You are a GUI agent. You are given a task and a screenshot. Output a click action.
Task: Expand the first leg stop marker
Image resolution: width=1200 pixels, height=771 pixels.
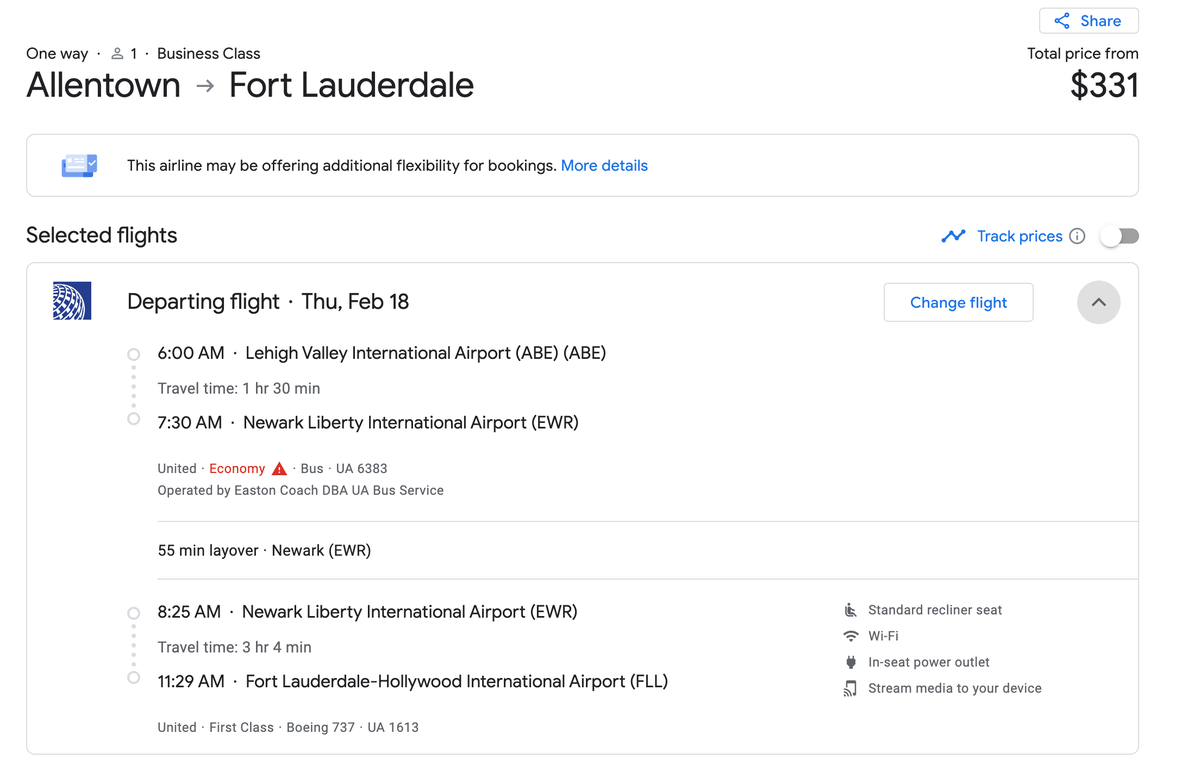pyautogui.click(x=133, y=354)
